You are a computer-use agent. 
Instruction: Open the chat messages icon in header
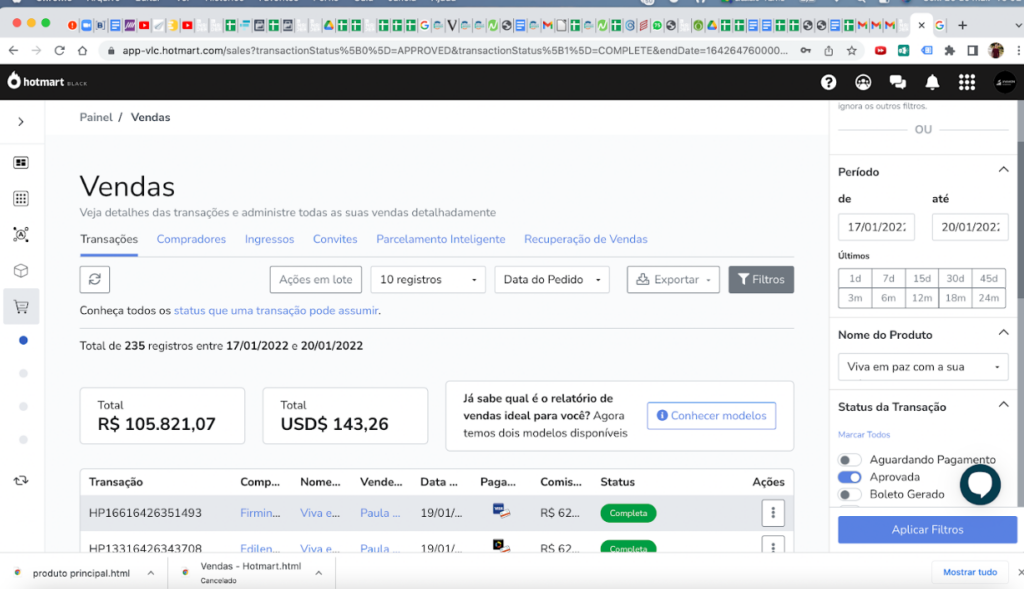pos(897,82)
